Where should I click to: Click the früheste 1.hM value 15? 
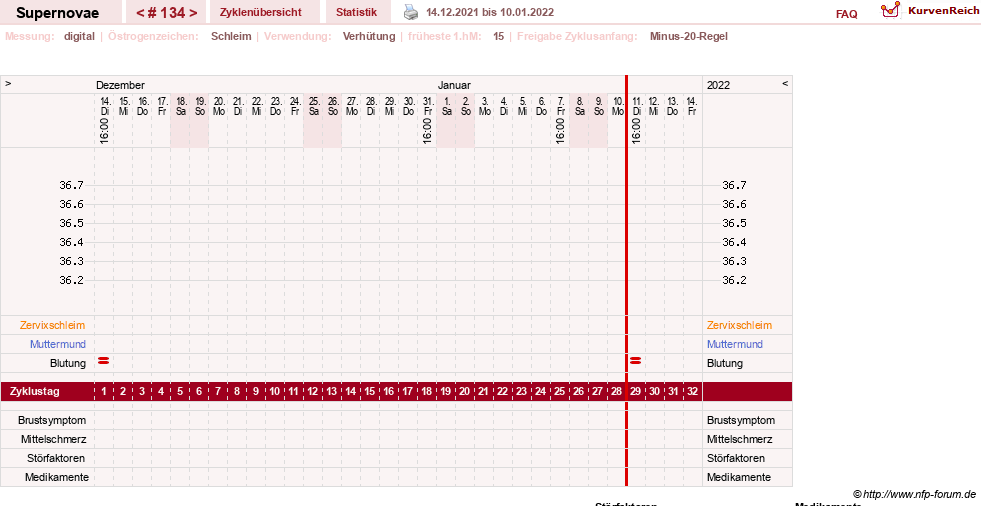pos(499,36)
